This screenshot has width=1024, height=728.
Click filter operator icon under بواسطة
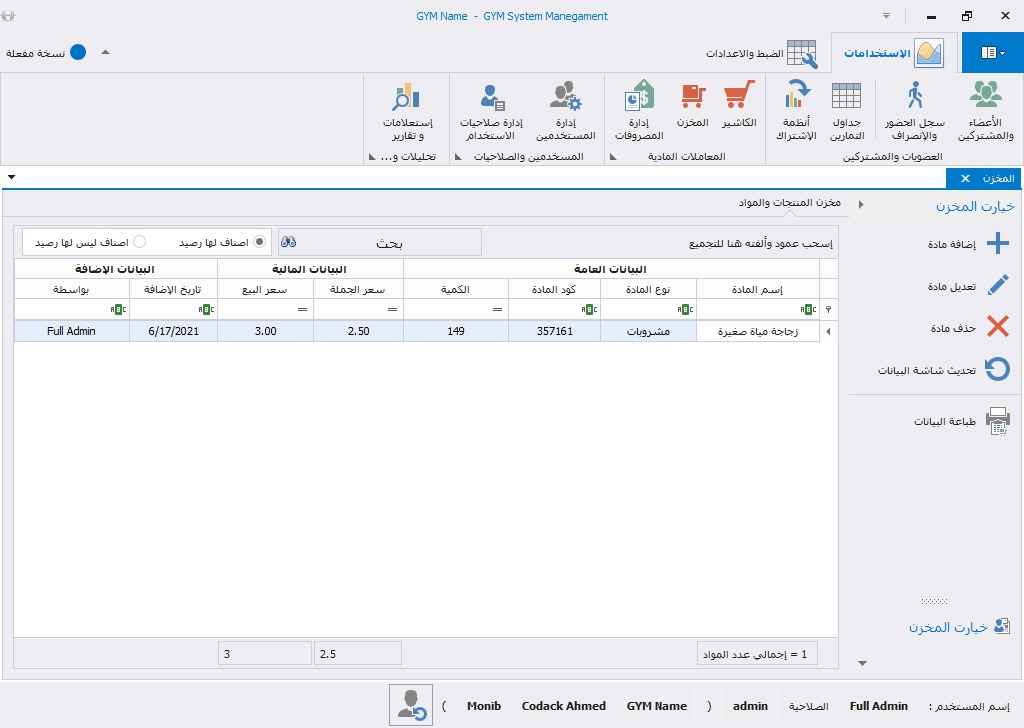click(118, 309)
